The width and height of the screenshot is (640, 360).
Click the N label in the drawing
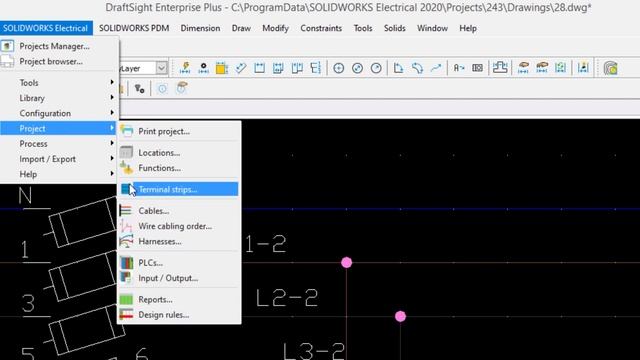coord(25,196)
